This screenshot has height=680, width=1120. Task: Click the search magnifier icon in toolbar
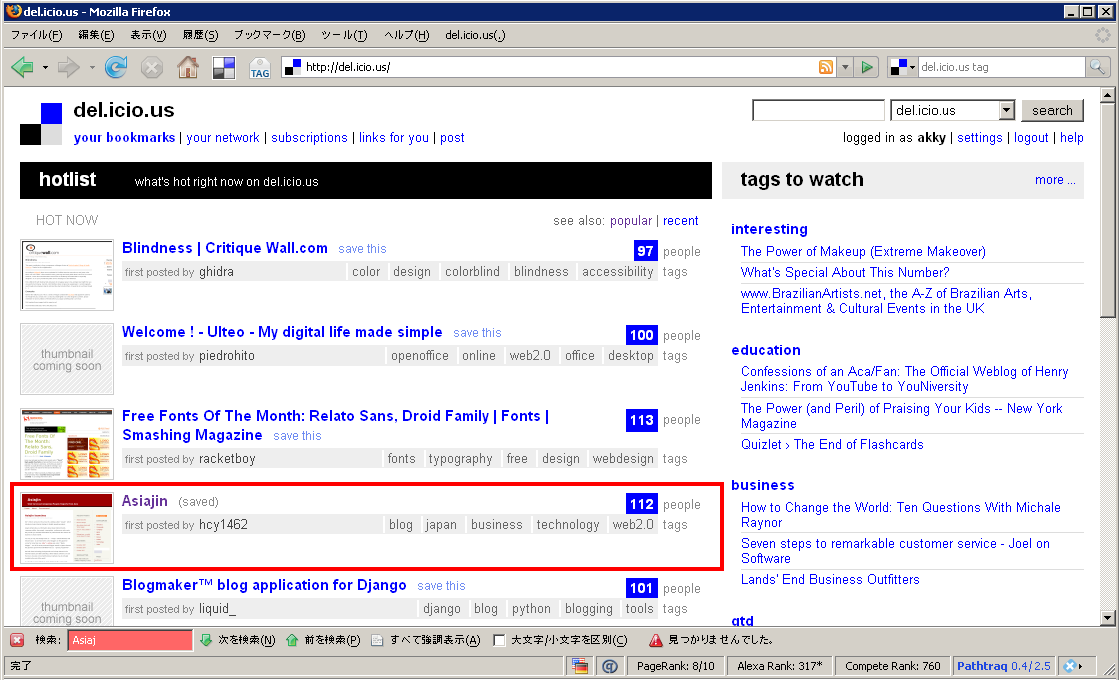click(1097, 67)
